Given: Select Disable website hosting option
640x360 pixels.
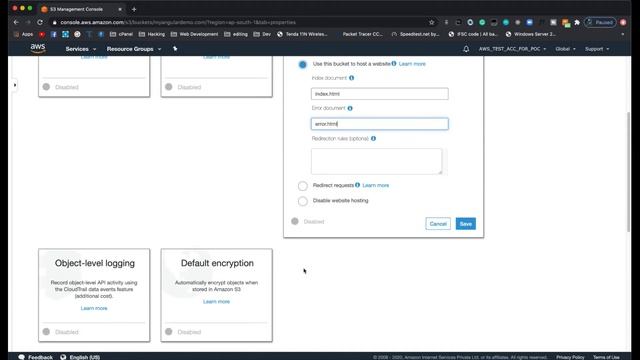Looking at the screenshot, I should [x=302, y=201].
